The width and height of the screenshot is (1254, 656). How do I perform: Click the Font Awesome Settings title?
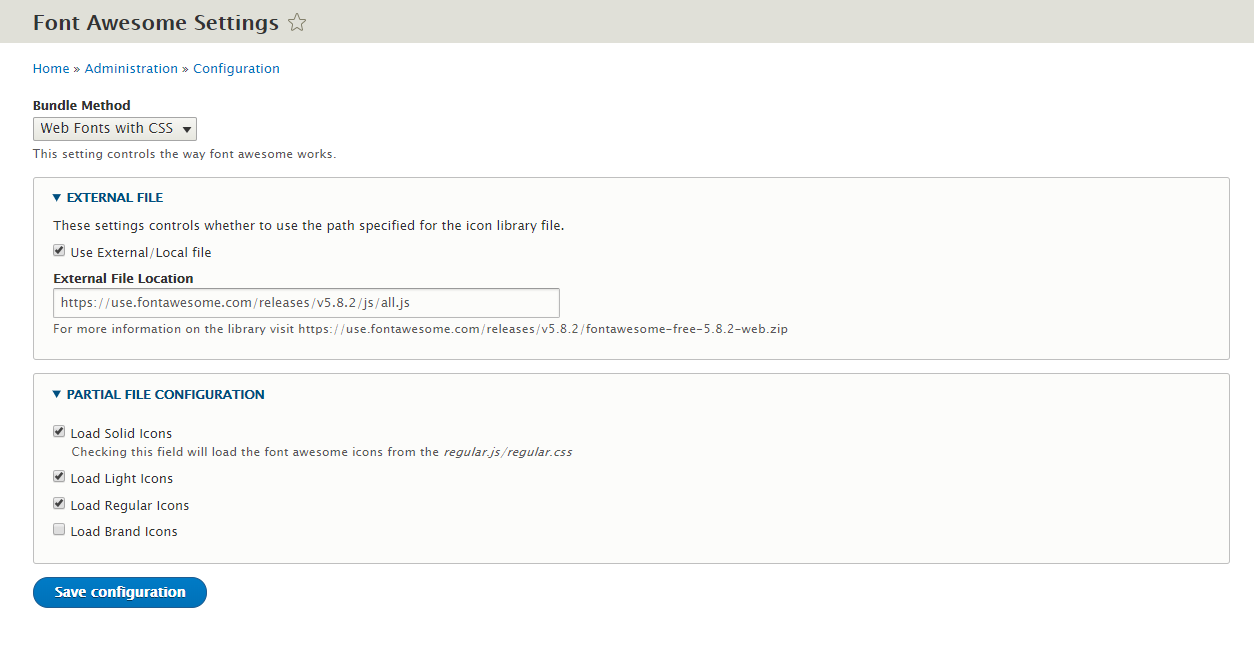click(x=156, y=22)
